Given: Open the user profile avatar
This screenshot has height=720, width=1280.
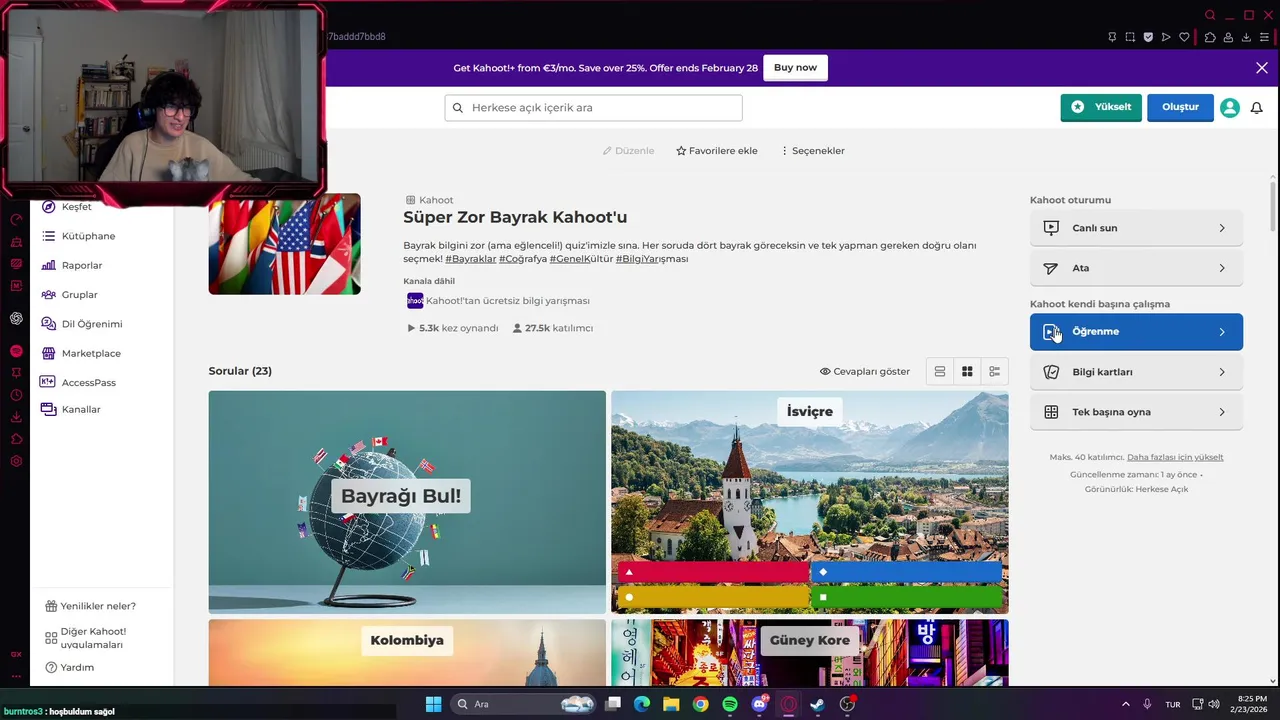Looking at the screenshot, I should (1230, 107).
